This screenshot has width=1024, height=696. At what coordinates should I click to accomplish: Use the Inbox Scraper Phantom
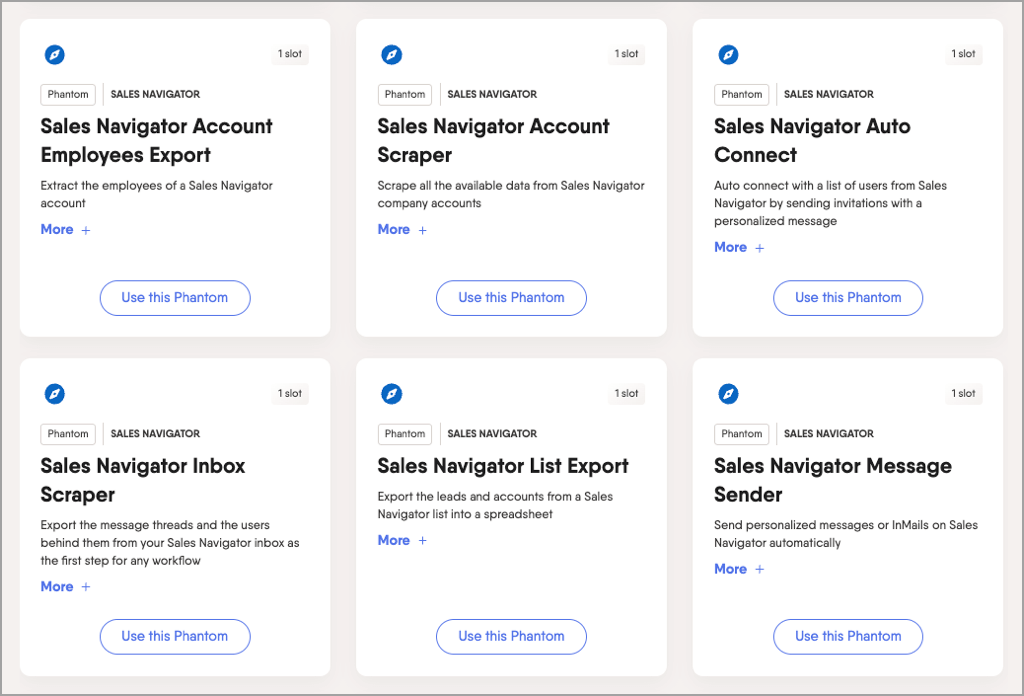coord(175,637)
